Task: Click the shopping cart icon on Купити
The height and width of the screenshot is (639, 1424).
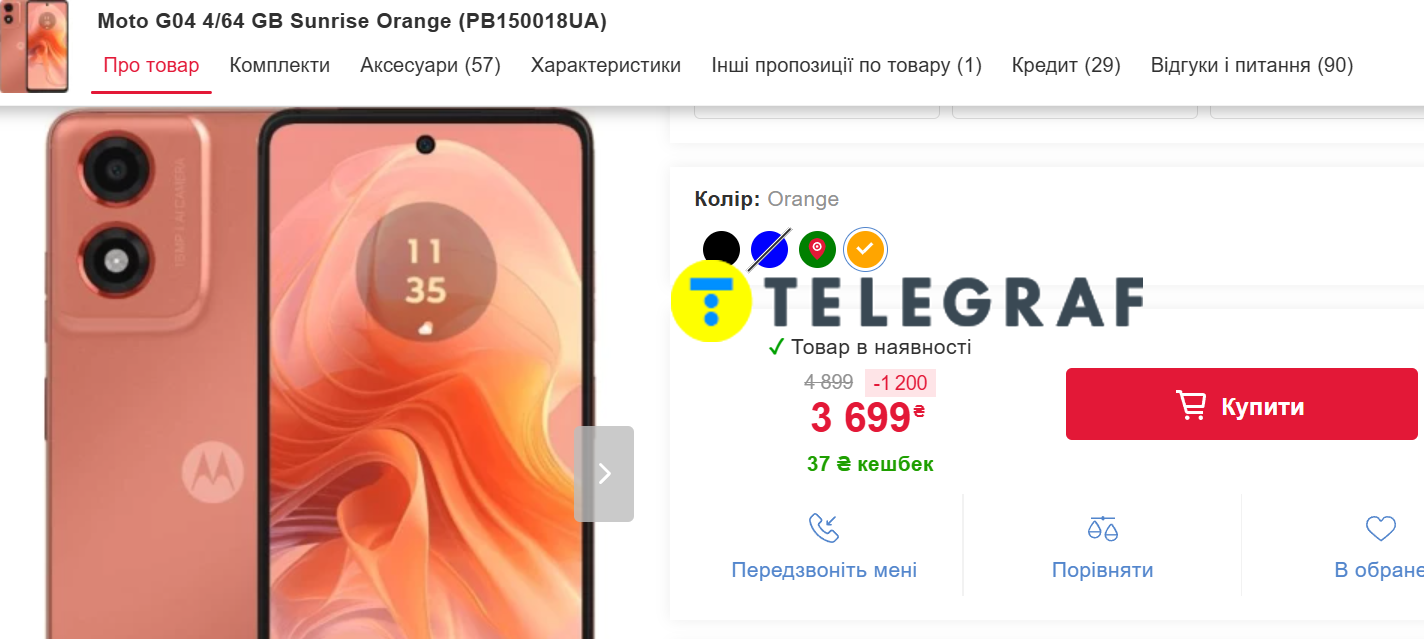Action: click(x=1190, y=405)
